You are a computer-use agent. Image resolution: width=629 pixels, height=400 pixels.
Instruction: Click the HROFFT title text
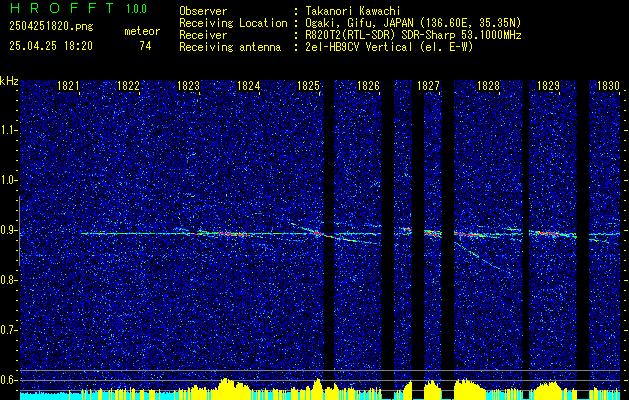tap(62, 8)
